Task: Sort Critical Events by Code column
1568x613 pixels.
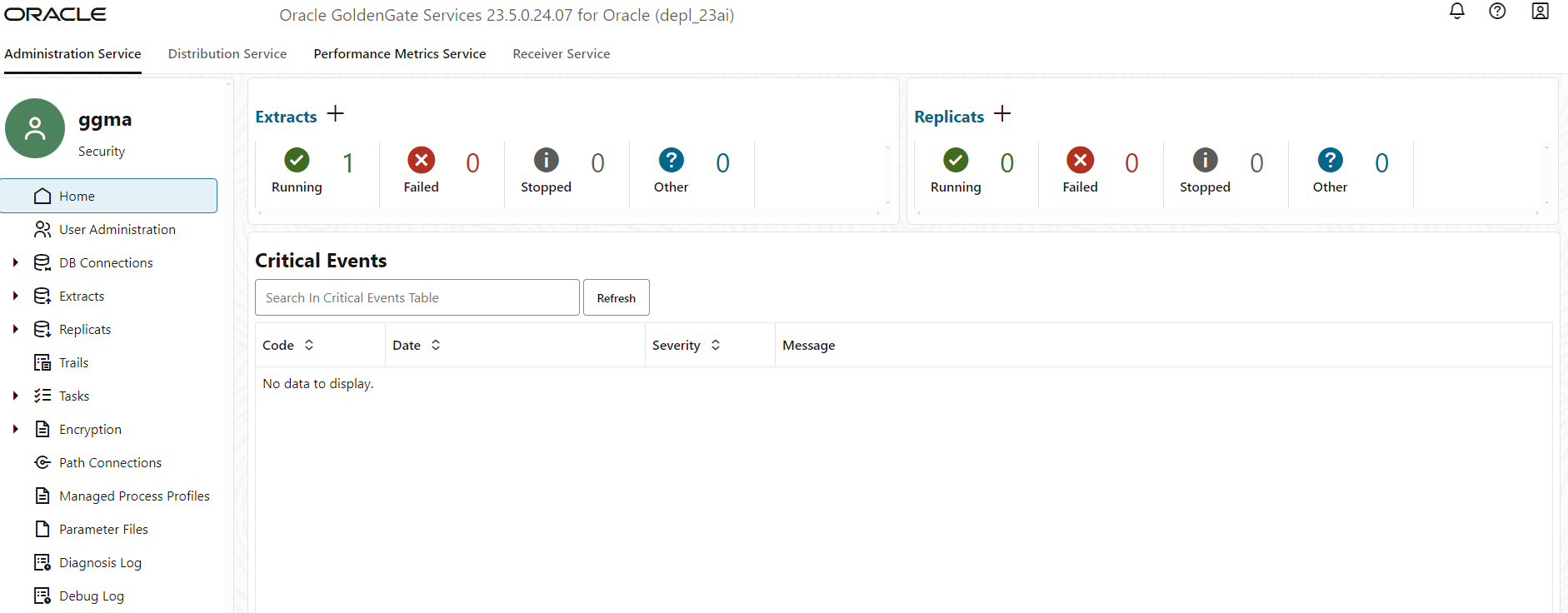Action: (309, 345)
